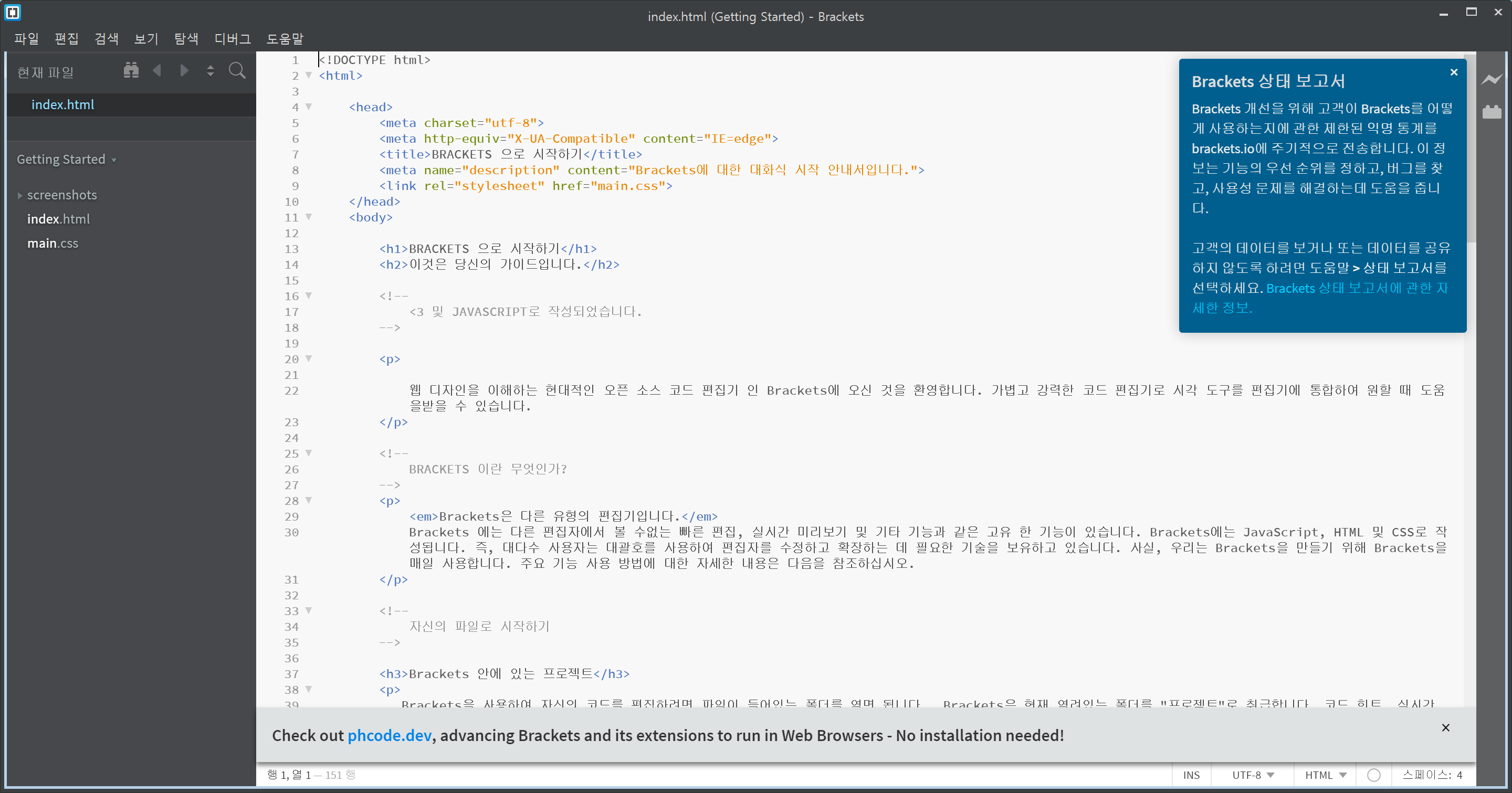Open the 편집 menu

(x=66, y=39)
